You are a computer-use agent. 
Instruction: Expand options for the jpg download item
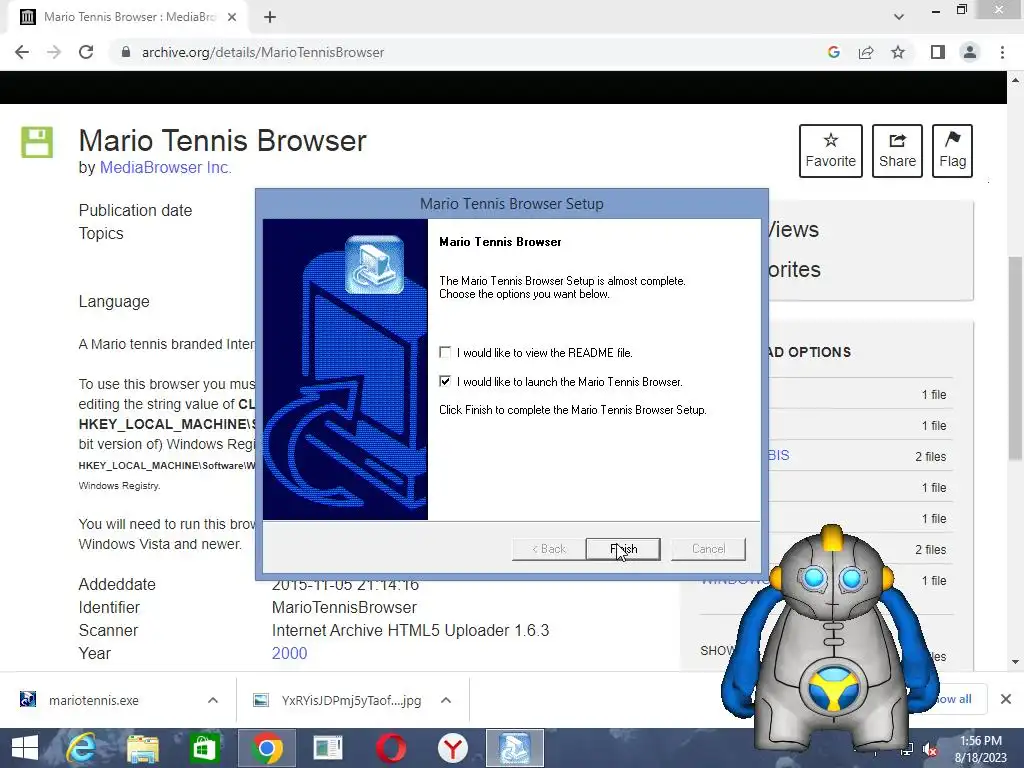click(446, 700)
